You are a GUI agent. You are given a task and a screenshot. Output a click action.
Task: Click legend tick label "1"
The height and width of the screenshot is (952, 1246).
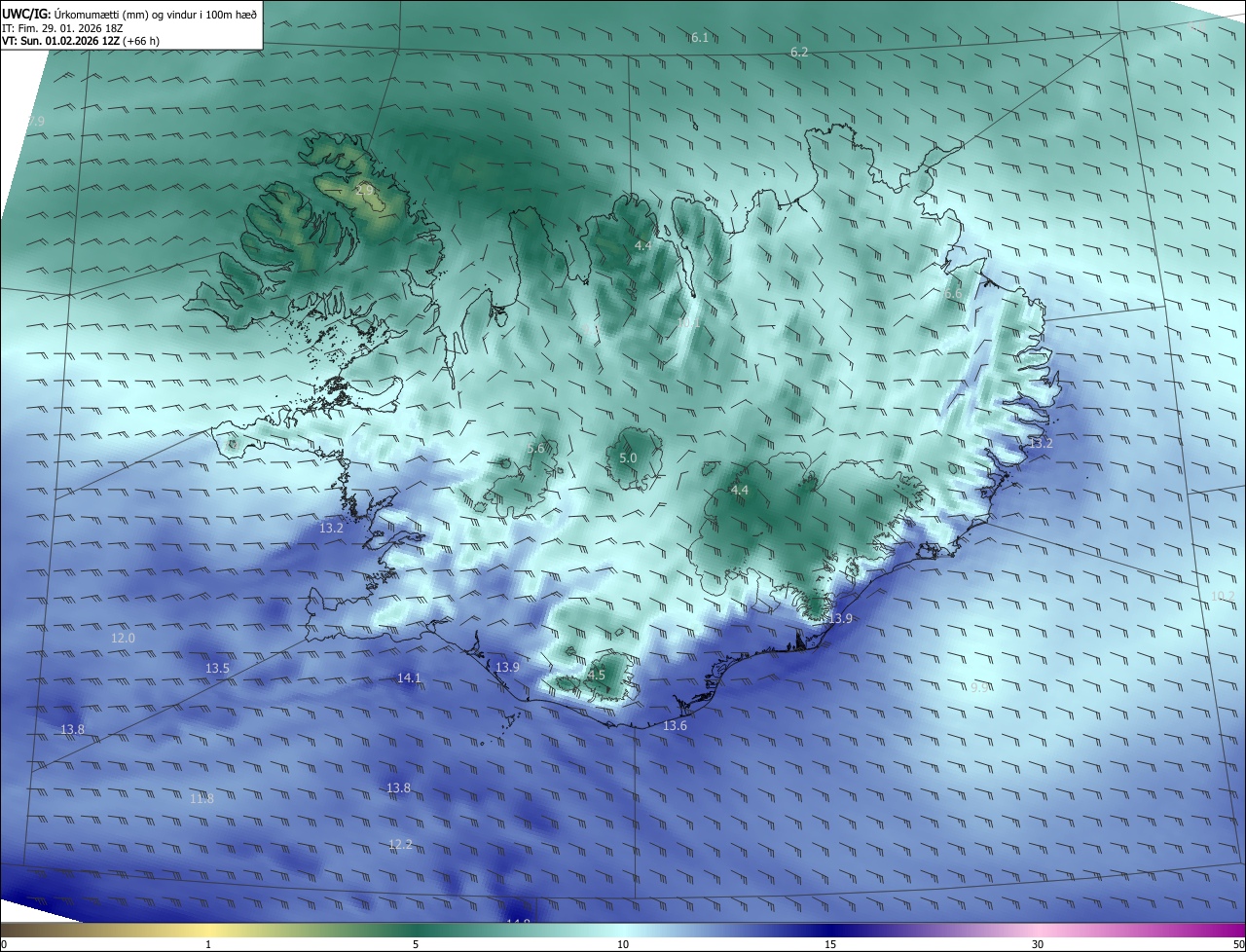[208, 944]
